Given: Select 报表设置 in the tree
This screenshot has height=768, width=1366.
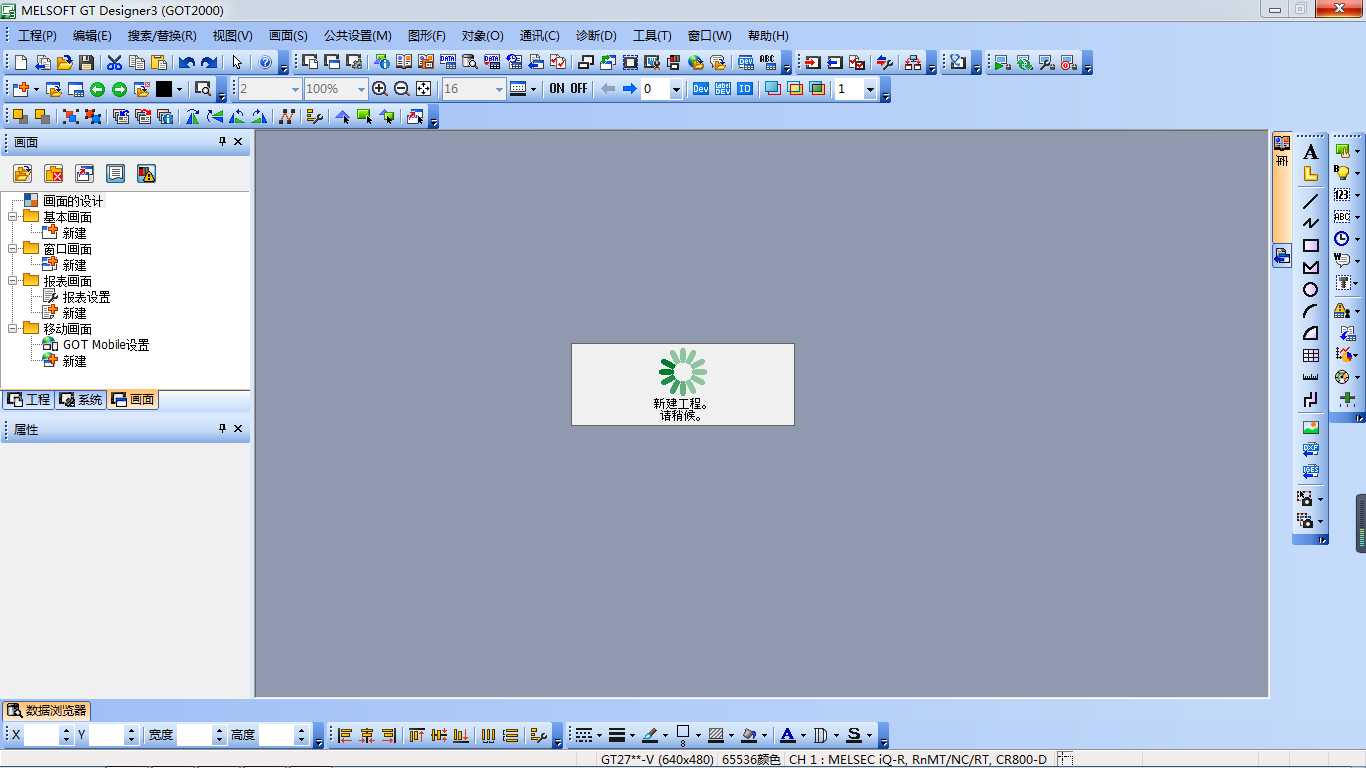Looking at the screenshot, I should pyautogui.click(x=86, y=297).
